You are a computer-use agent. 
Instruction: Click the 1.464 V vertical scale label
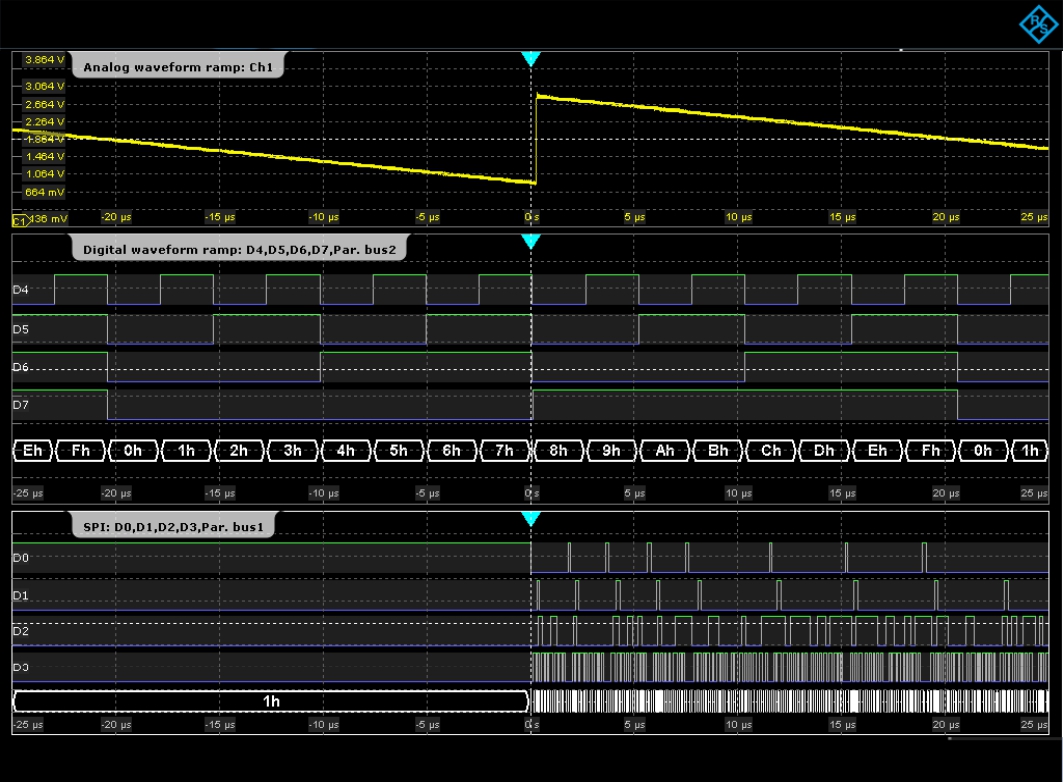(44, 157)
